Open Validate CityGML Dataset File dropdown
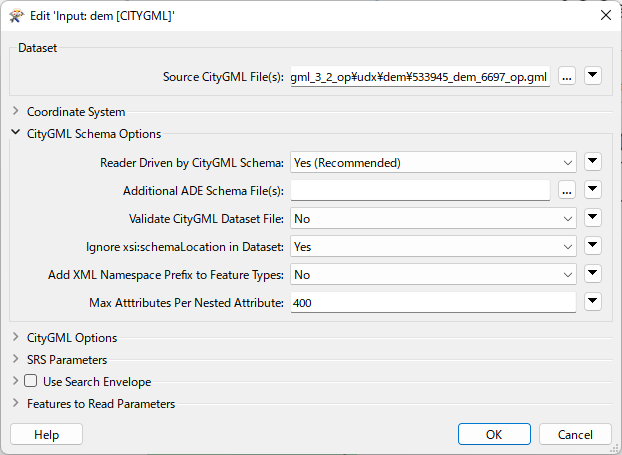This screenshot has width=622, height=455. click(x=433, y=218)
